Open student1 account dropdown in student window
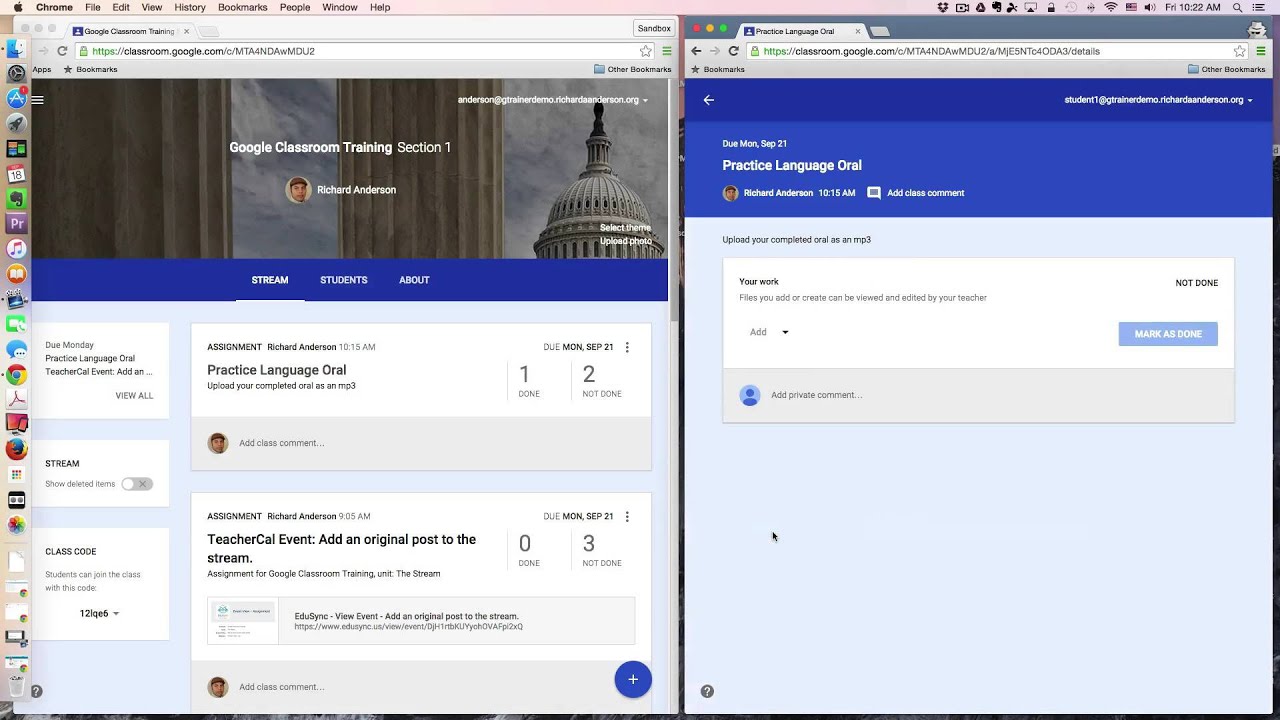 (x=1158, y=100)
